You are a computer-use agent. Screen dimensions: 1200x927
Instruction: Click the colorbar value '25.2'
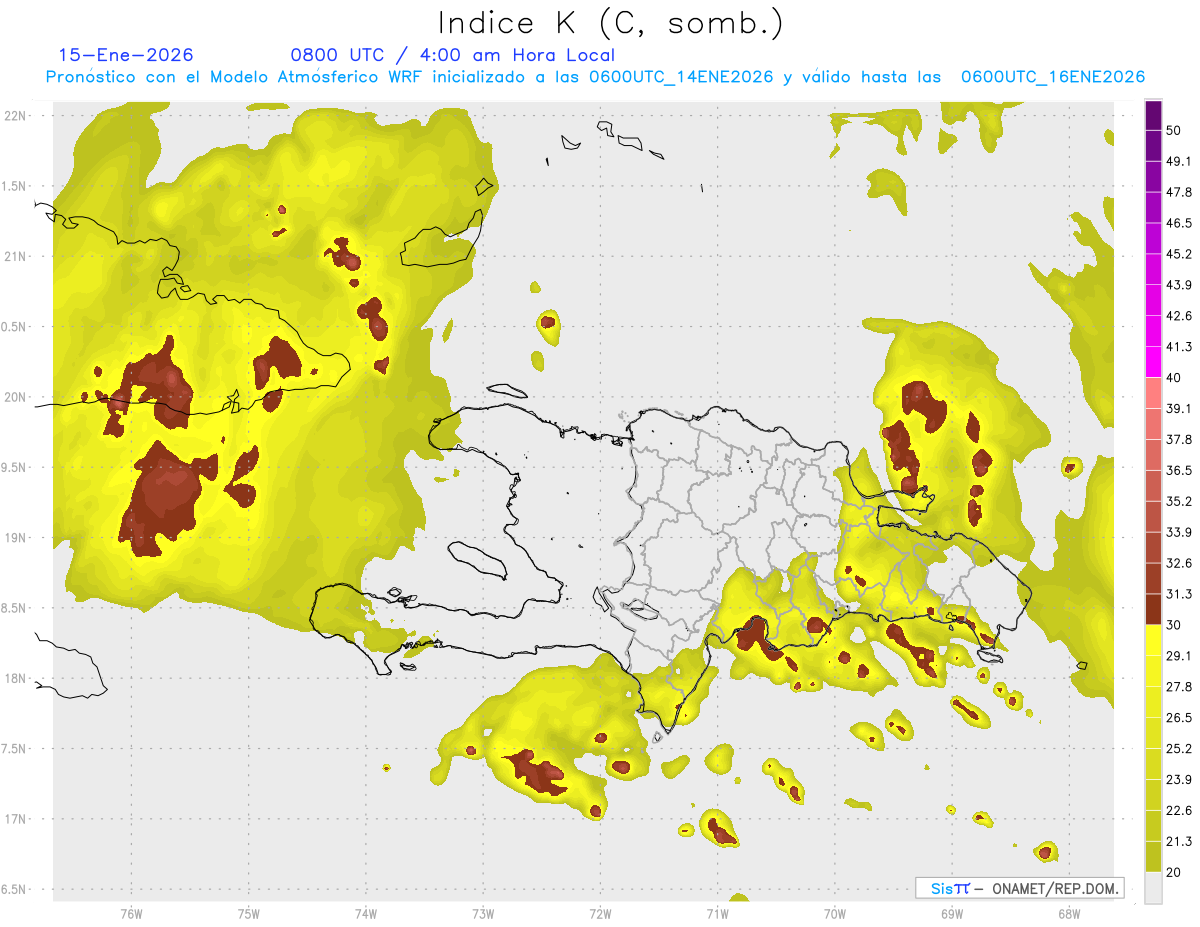(x=1179, y=749)
